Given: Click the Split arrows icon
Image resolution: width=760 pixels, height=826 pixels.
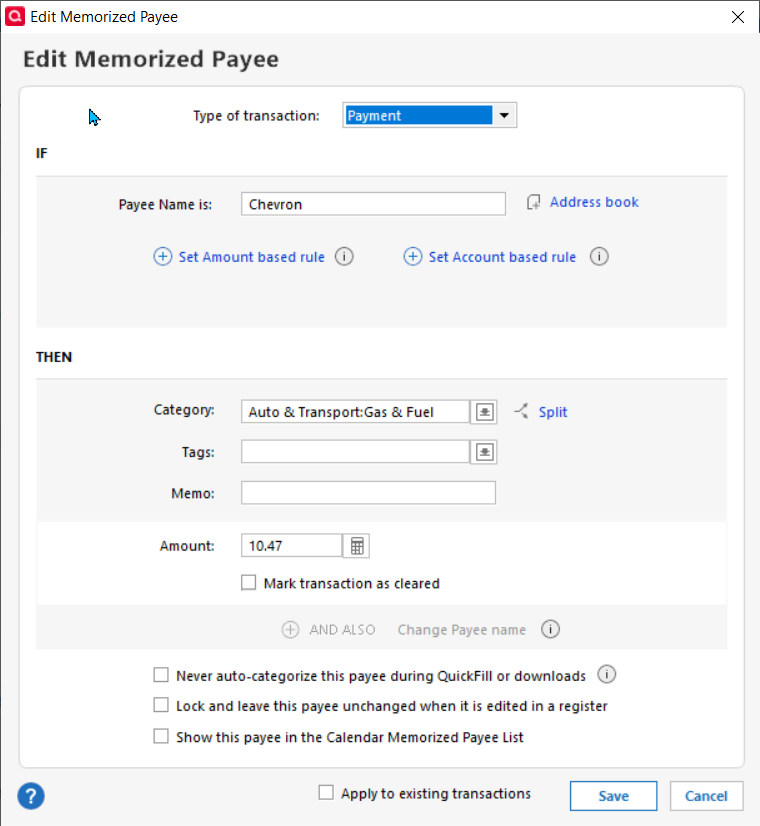Looking at the screenshot, I should (x=521, y=411).
